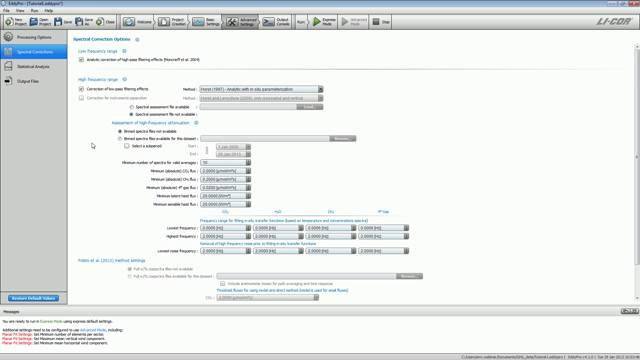Viewport: 640px width, 360px height.
Task: Click the Save floppy disk icon
Action: point(58,22)
